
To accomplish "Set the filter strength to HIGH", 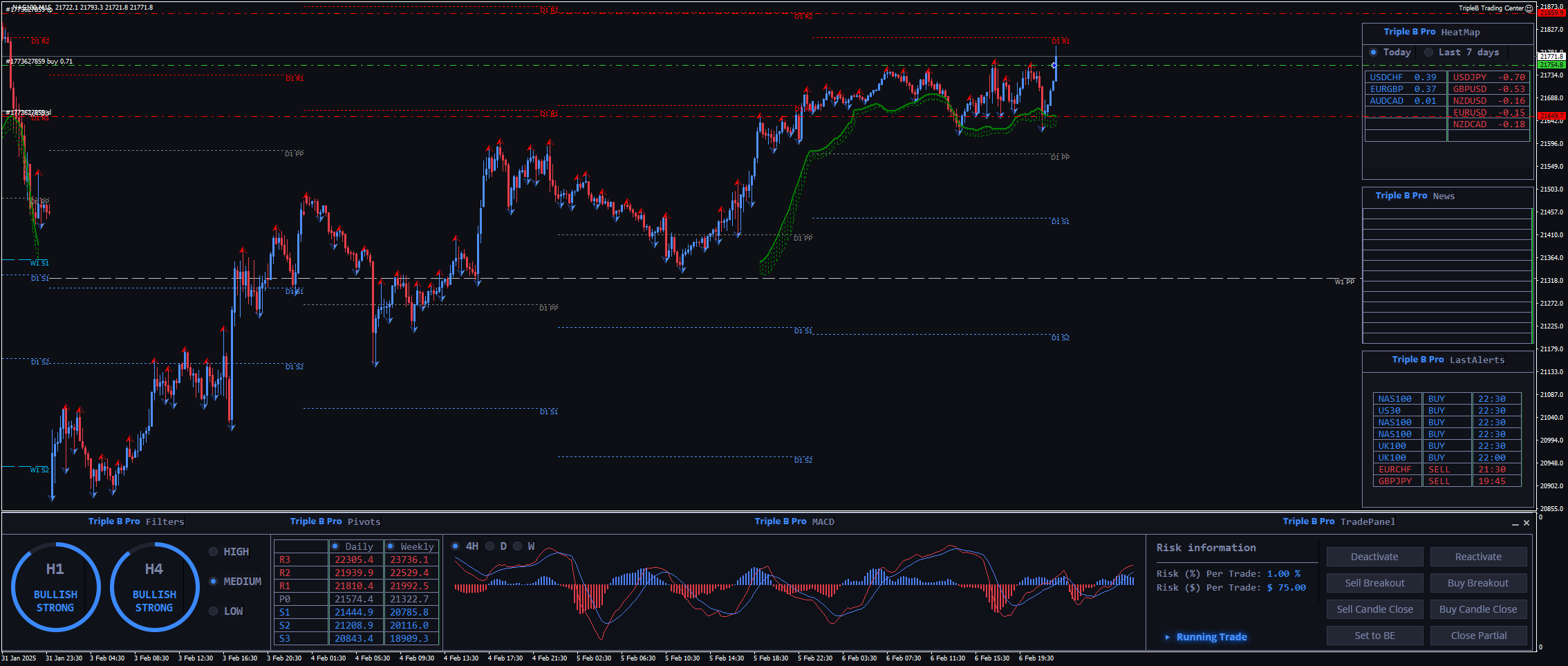I will pyautogui.click(x=214, y=552).
